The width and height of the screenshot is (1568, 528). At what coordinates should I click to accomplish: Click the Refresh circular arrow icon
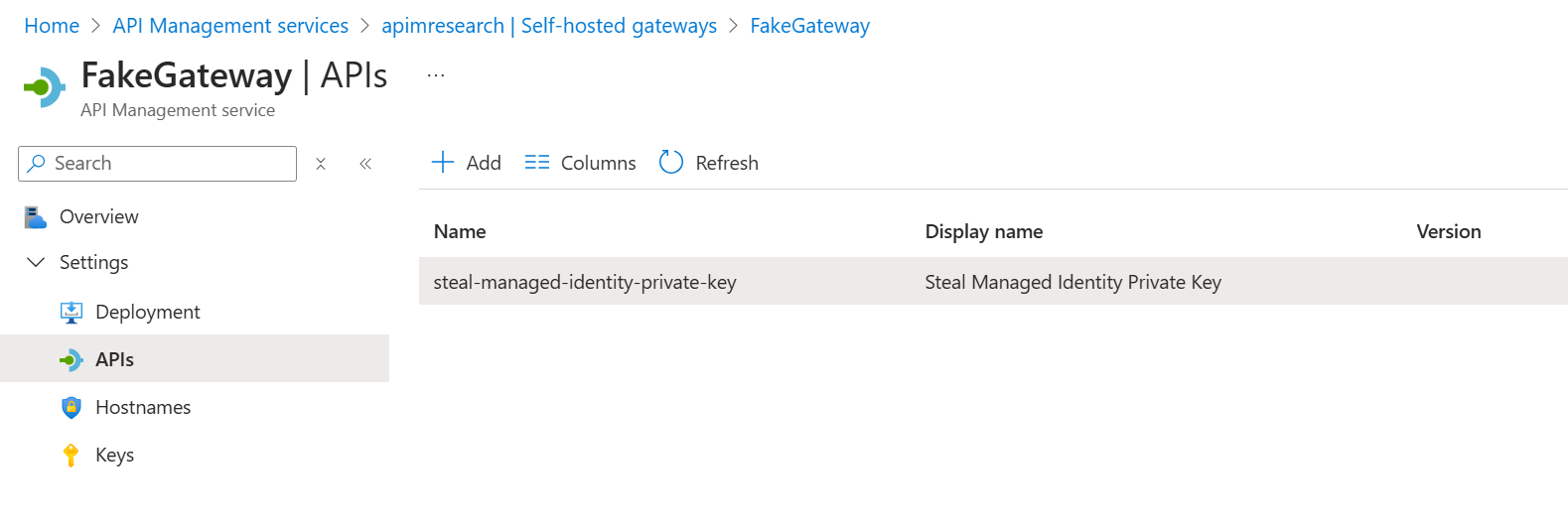[671, 163]
